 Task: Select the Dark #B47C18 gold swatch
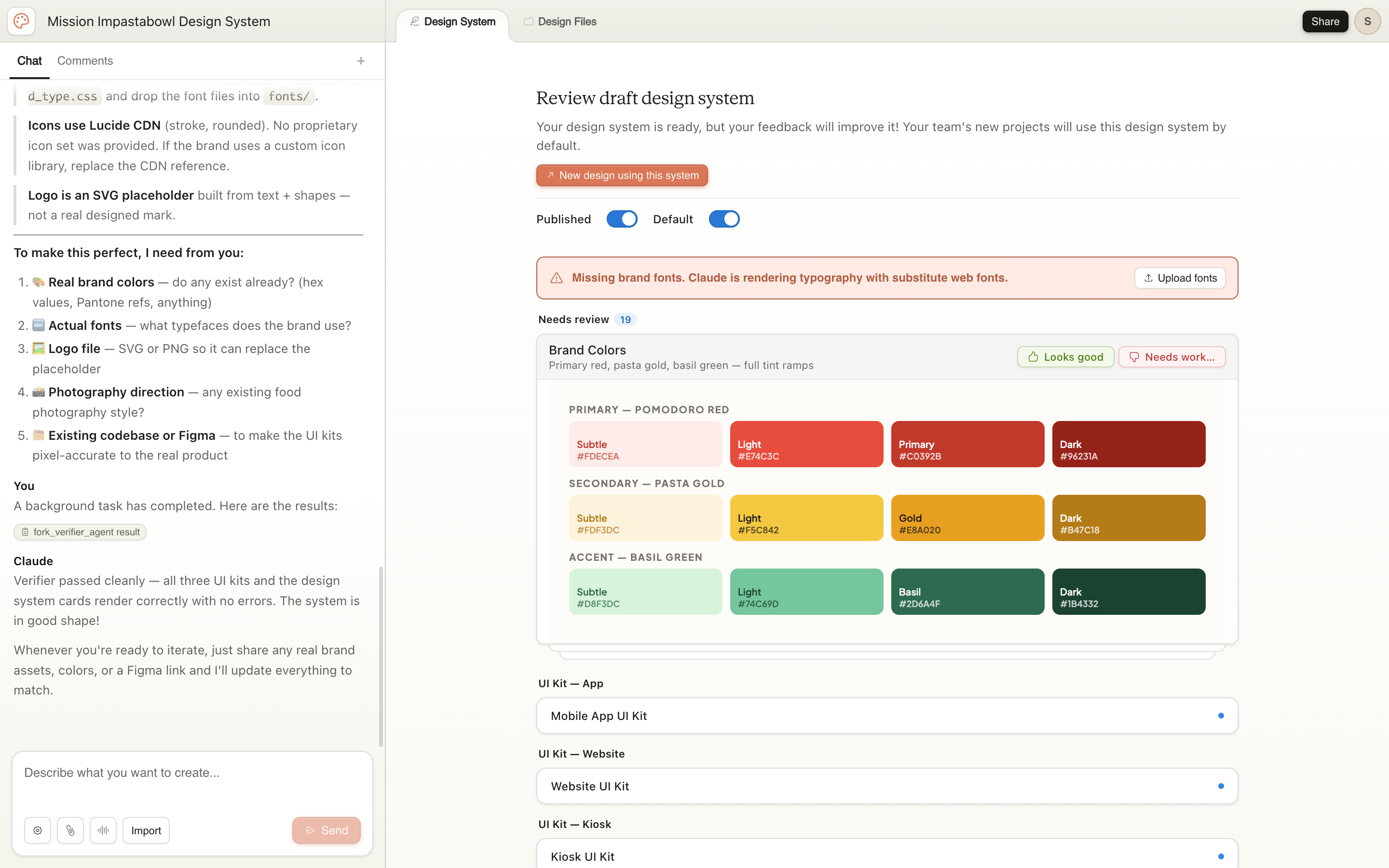tap(1129, 518)
